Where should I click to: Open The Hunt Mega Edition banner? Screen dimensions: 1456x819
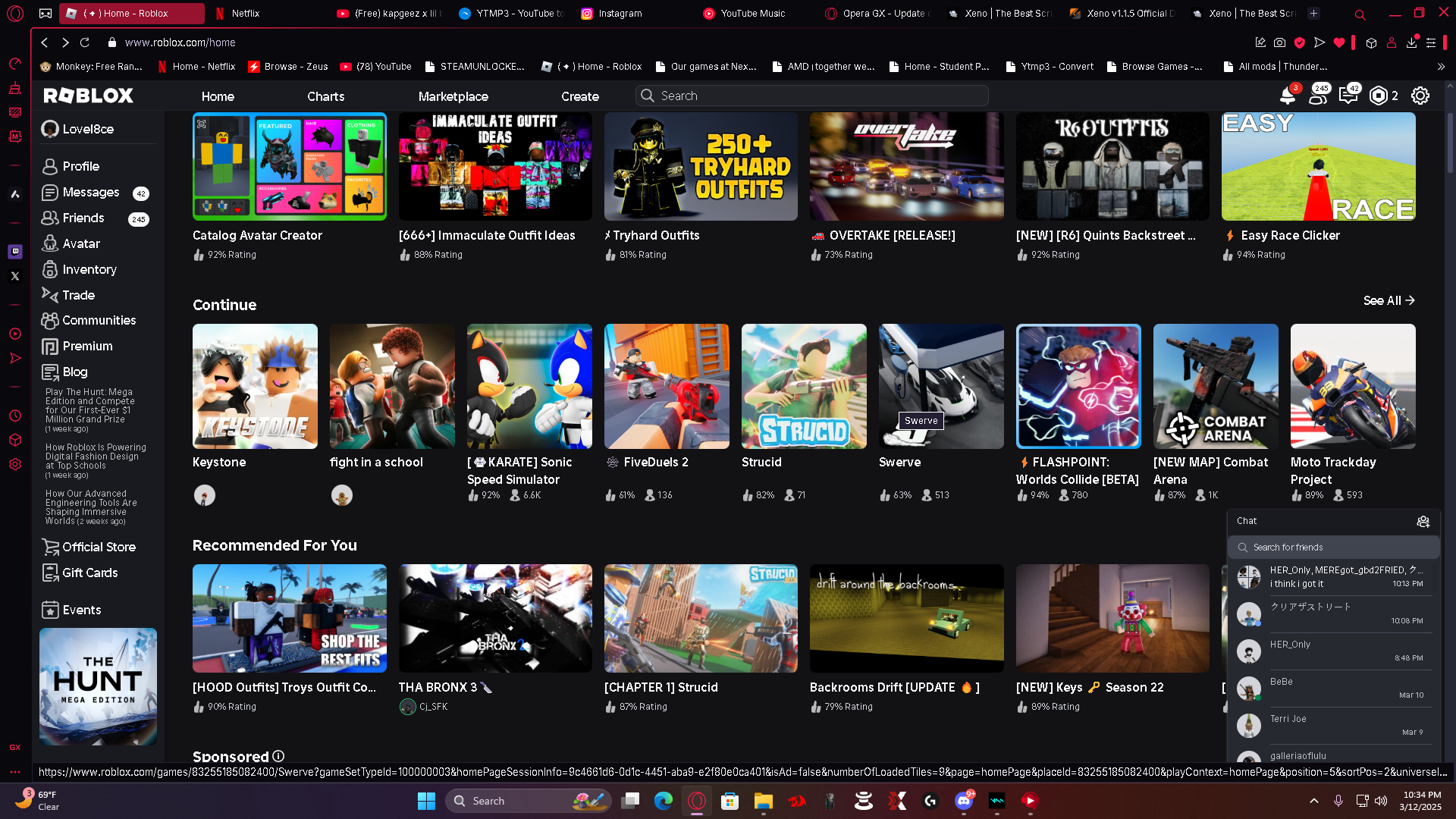point(99,686)
